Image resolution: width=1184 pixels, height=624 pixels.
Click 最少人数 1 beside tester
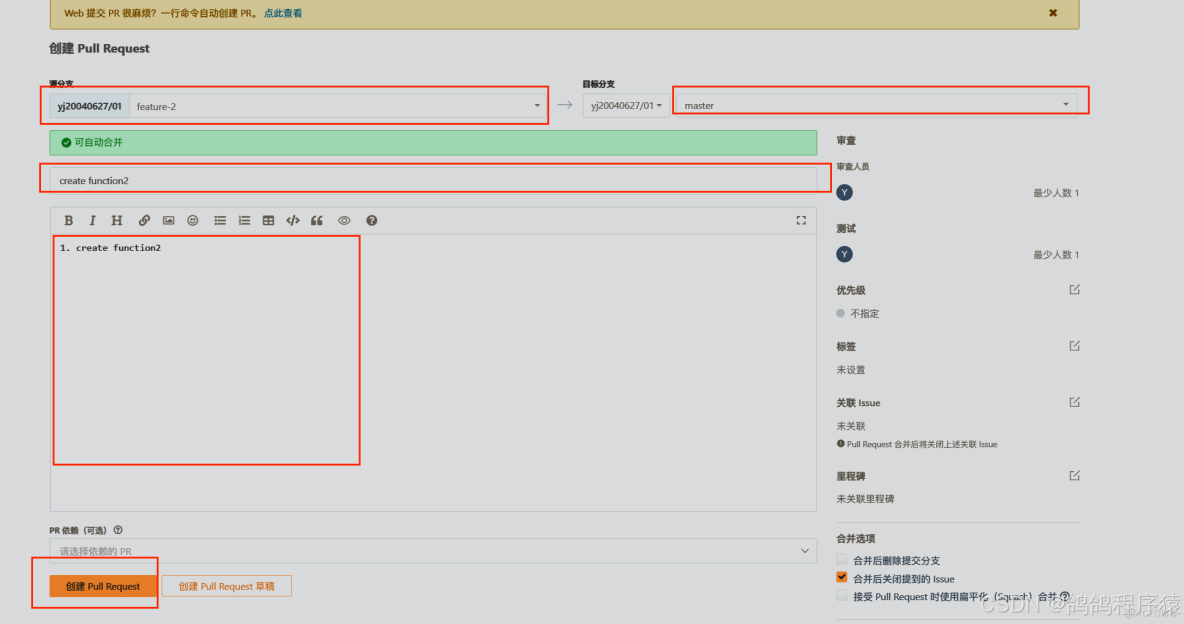point(1056,255)
